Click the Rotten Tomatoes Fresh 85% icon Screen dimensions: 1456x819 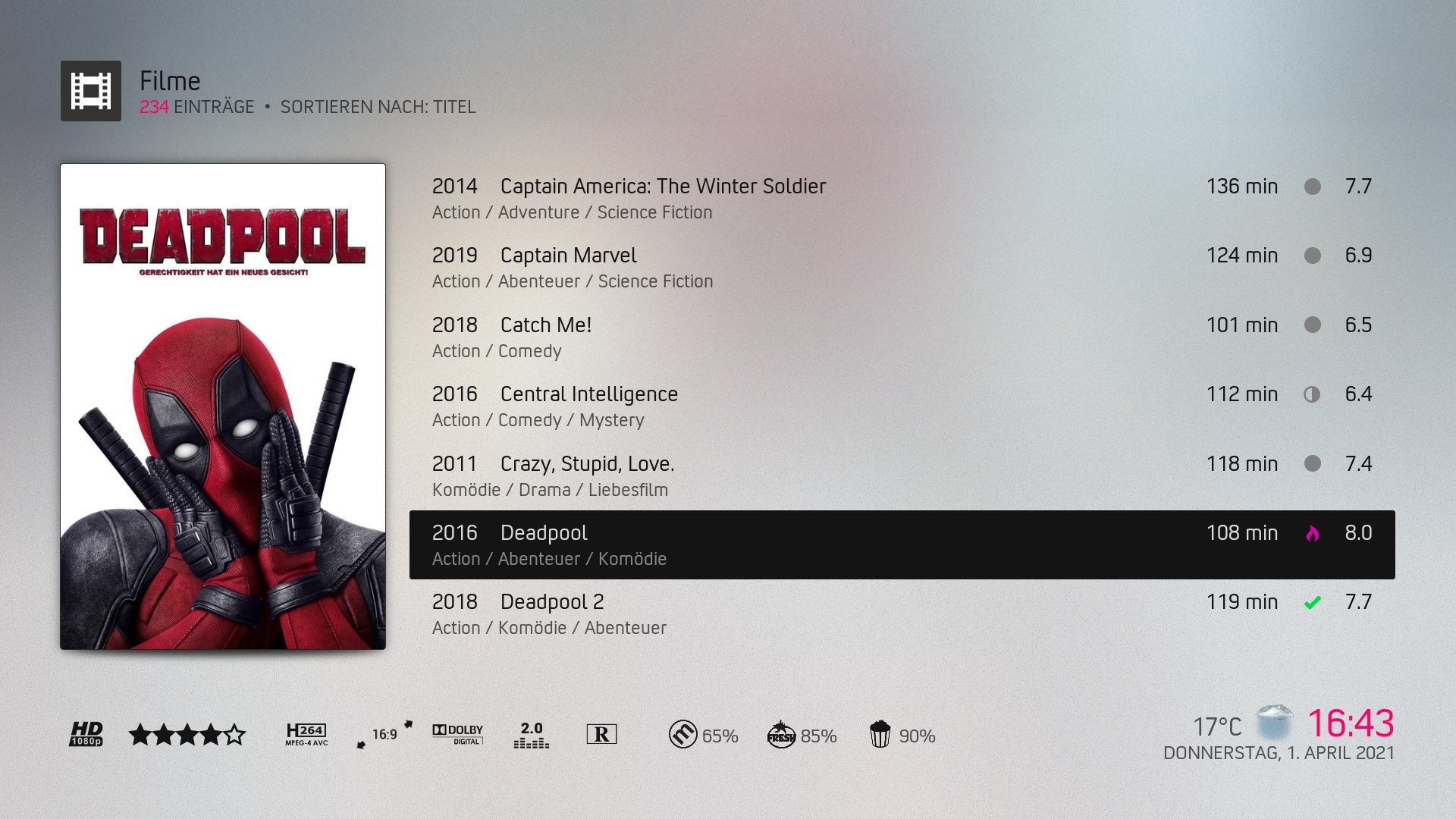(781, 734)
